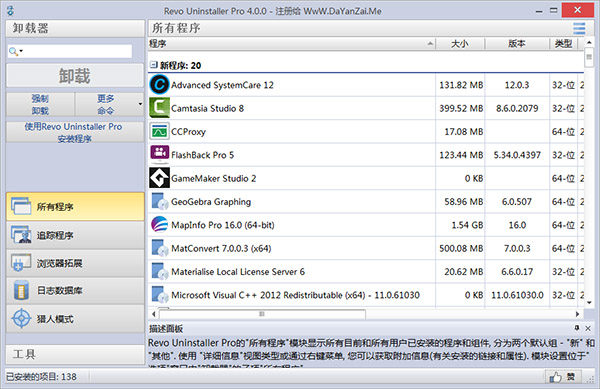
Task: Open the 日志数据库 module
Action: (75, 291)
